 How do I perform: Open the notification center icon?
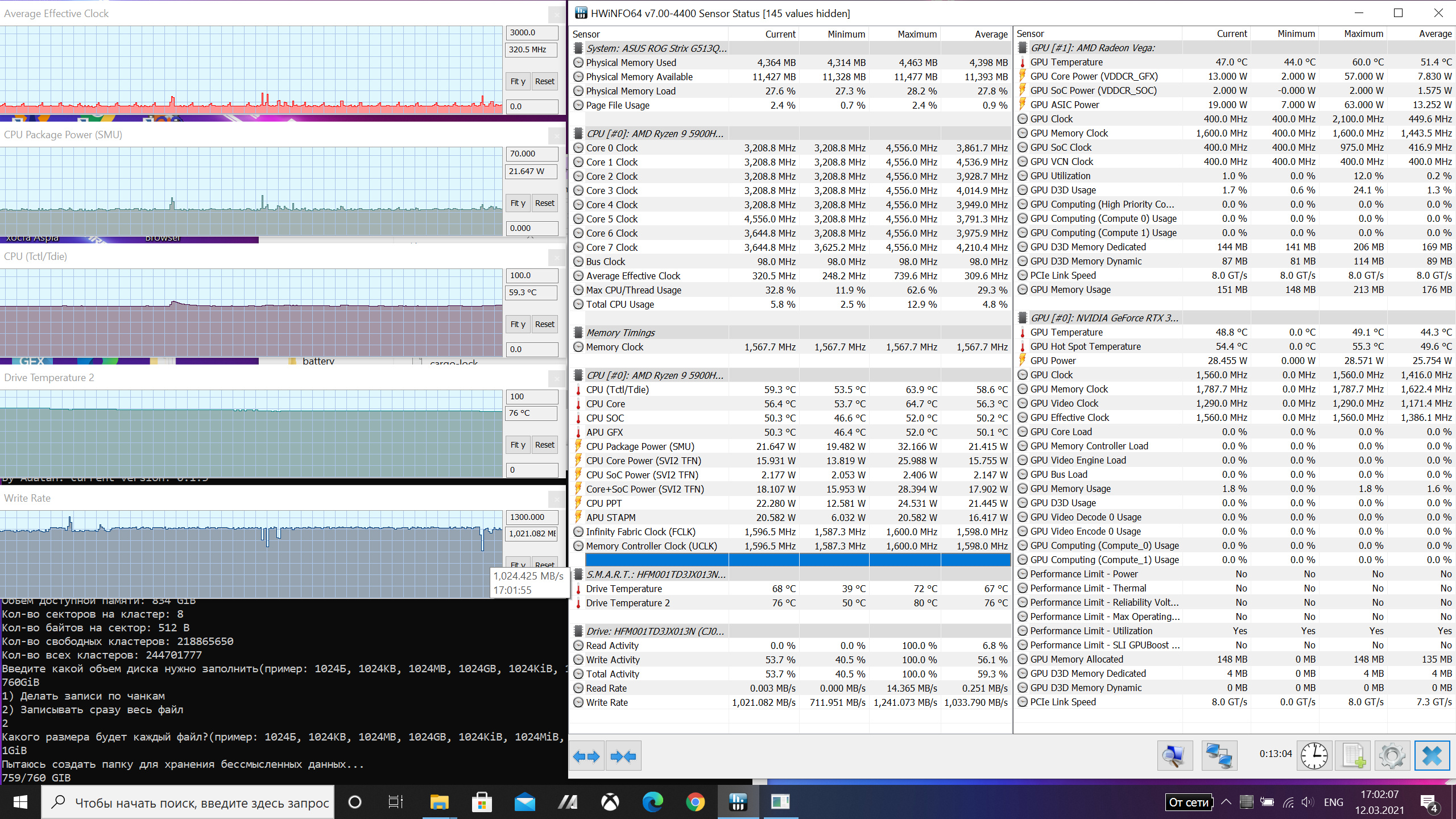click(1429, 803)
